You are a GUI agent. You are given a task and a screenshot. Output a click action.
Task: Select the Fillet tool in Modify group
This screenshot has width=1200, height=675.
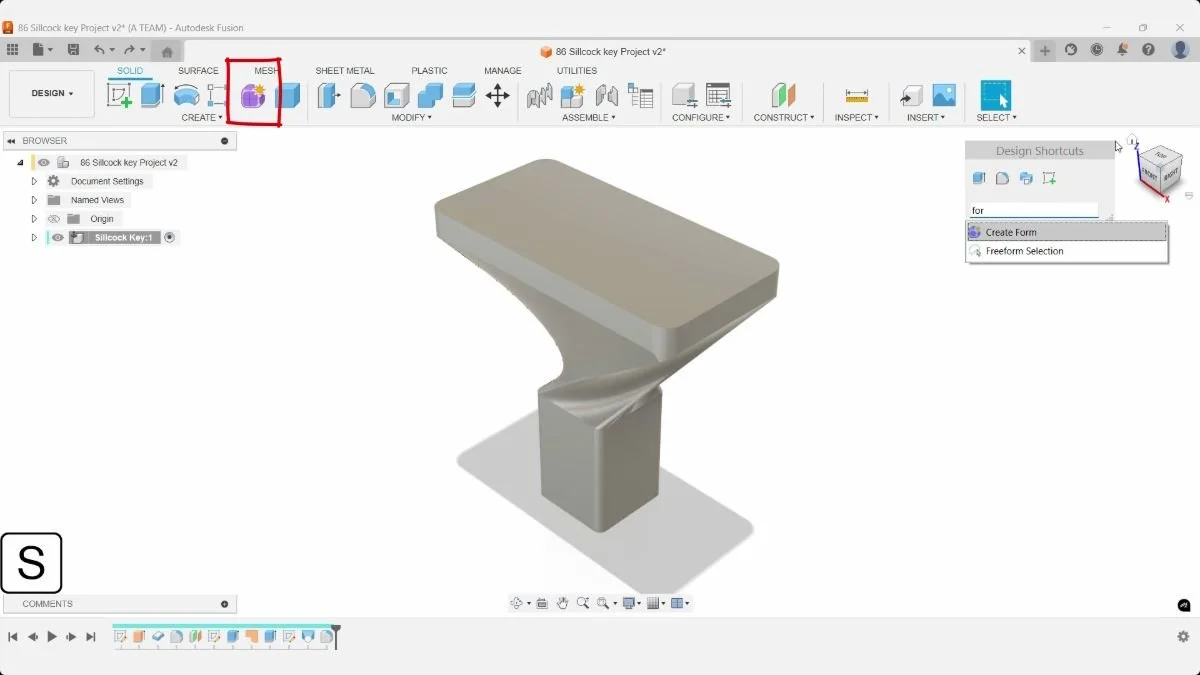363,96
